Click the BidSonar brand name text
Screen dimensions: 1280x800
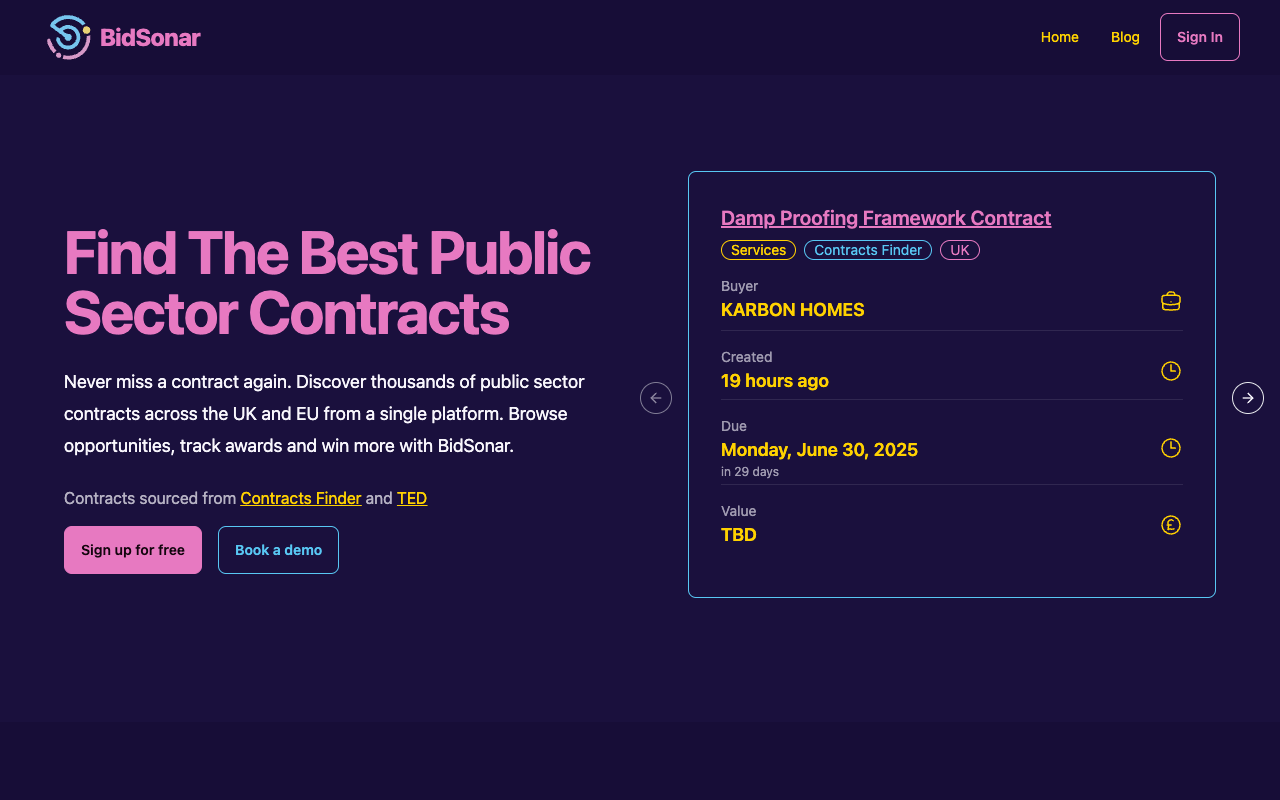(x=151, y=38)
